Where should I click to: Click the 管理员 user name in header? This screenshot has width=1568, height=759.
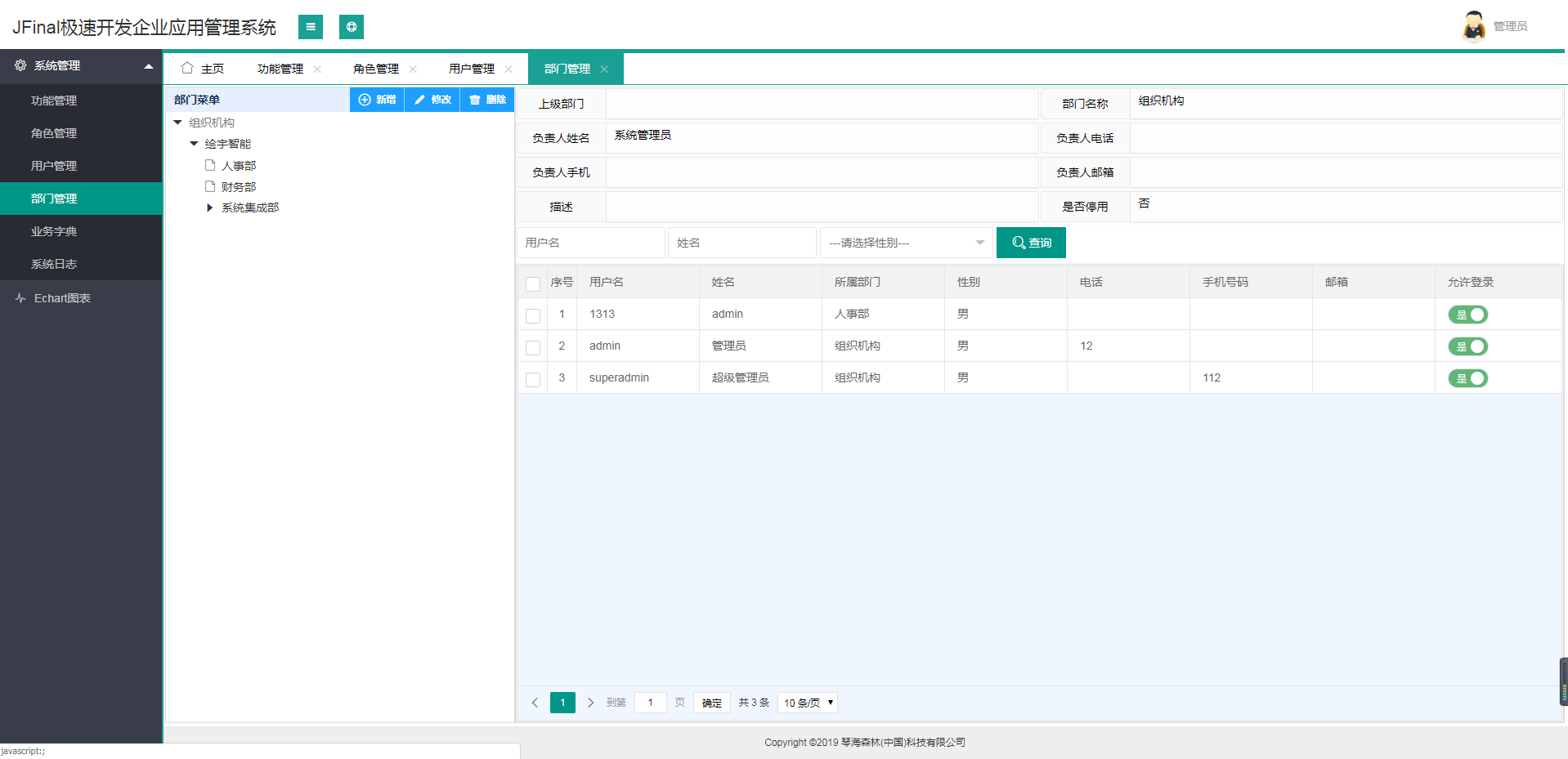point(1511,26)
